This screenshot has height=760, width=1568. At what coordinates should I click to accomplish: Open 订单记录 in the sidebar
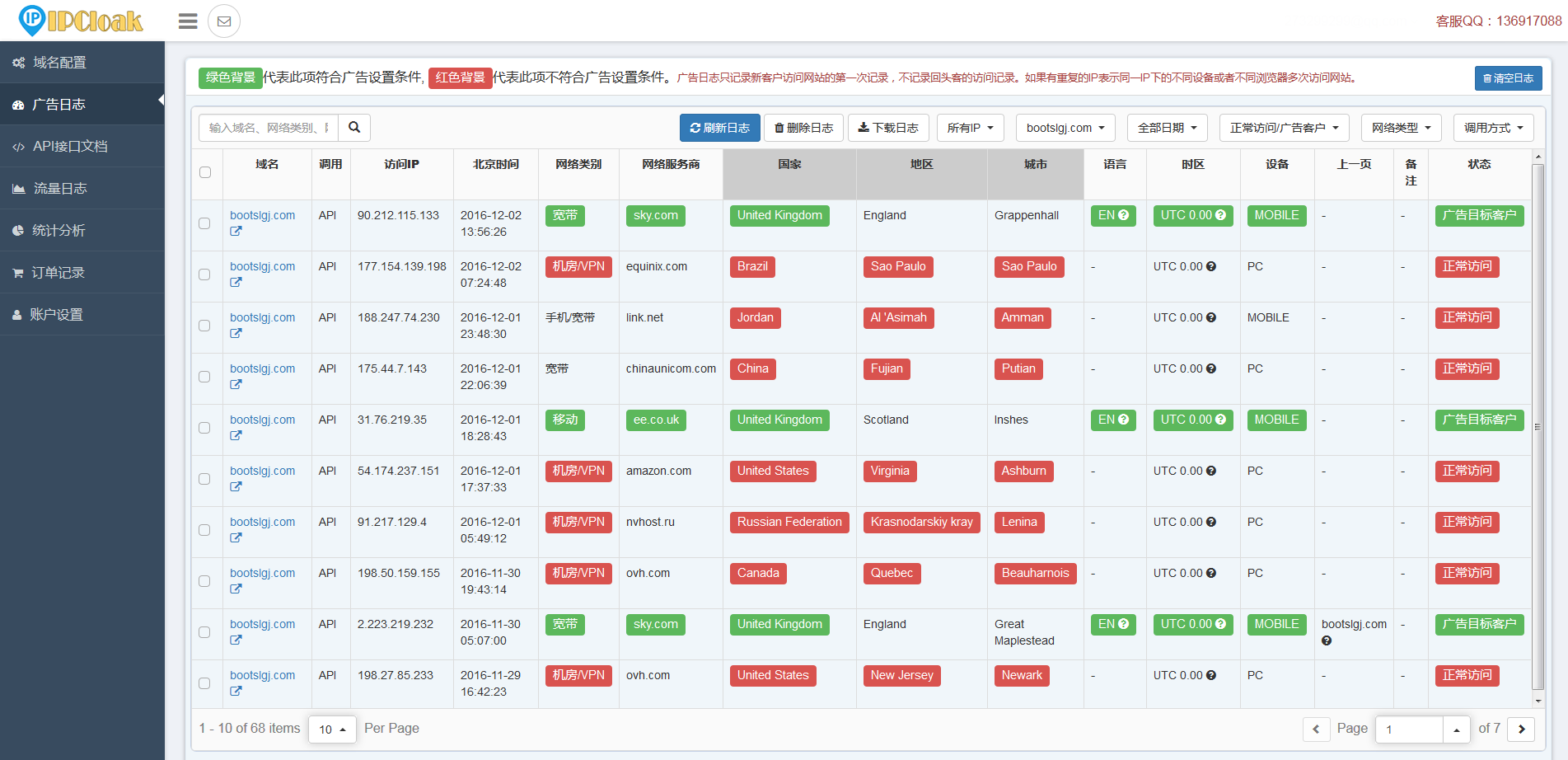click(82, 273)
